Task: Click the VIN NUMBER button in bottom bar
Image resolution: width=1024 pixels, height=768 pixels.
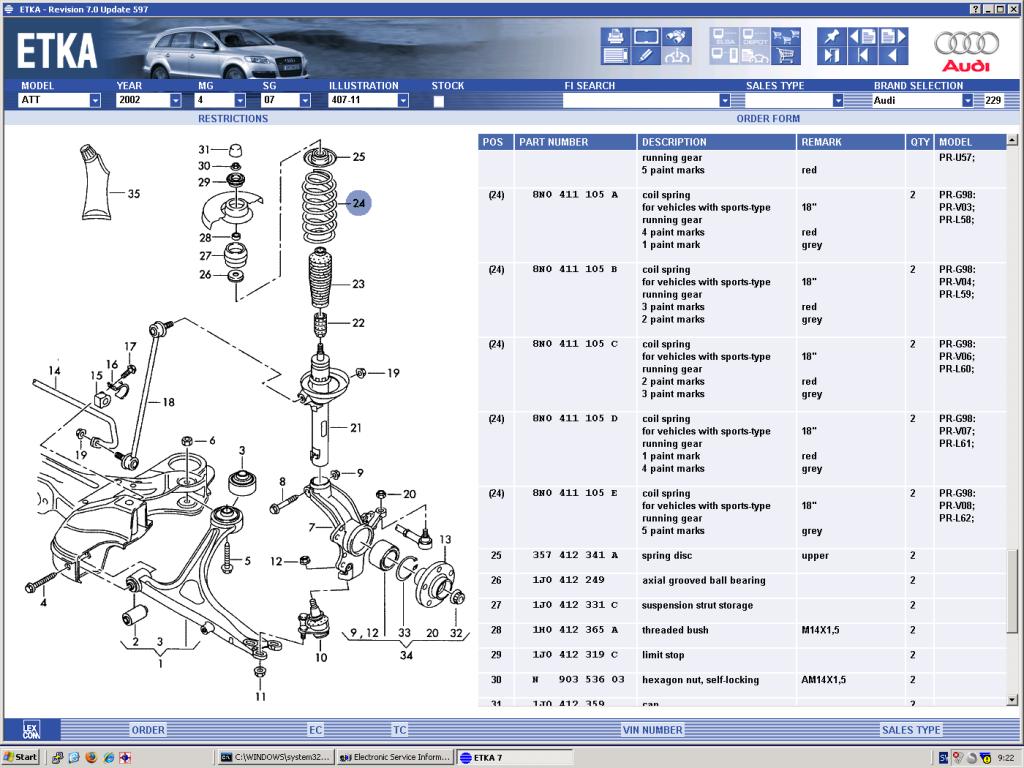Action: pos(653,730)
